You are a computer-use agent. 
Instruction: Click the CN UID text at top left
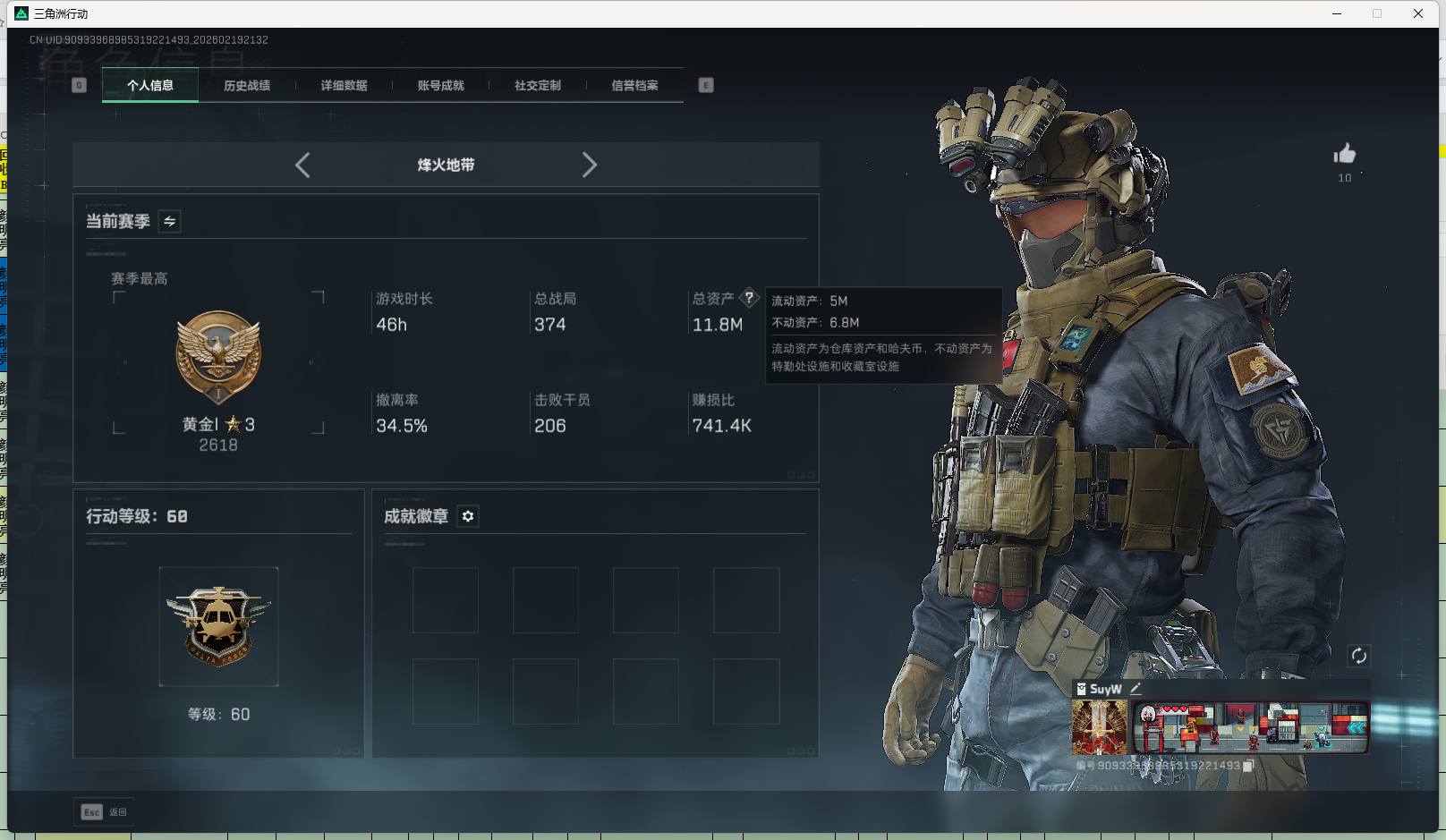tap(149, 39)
